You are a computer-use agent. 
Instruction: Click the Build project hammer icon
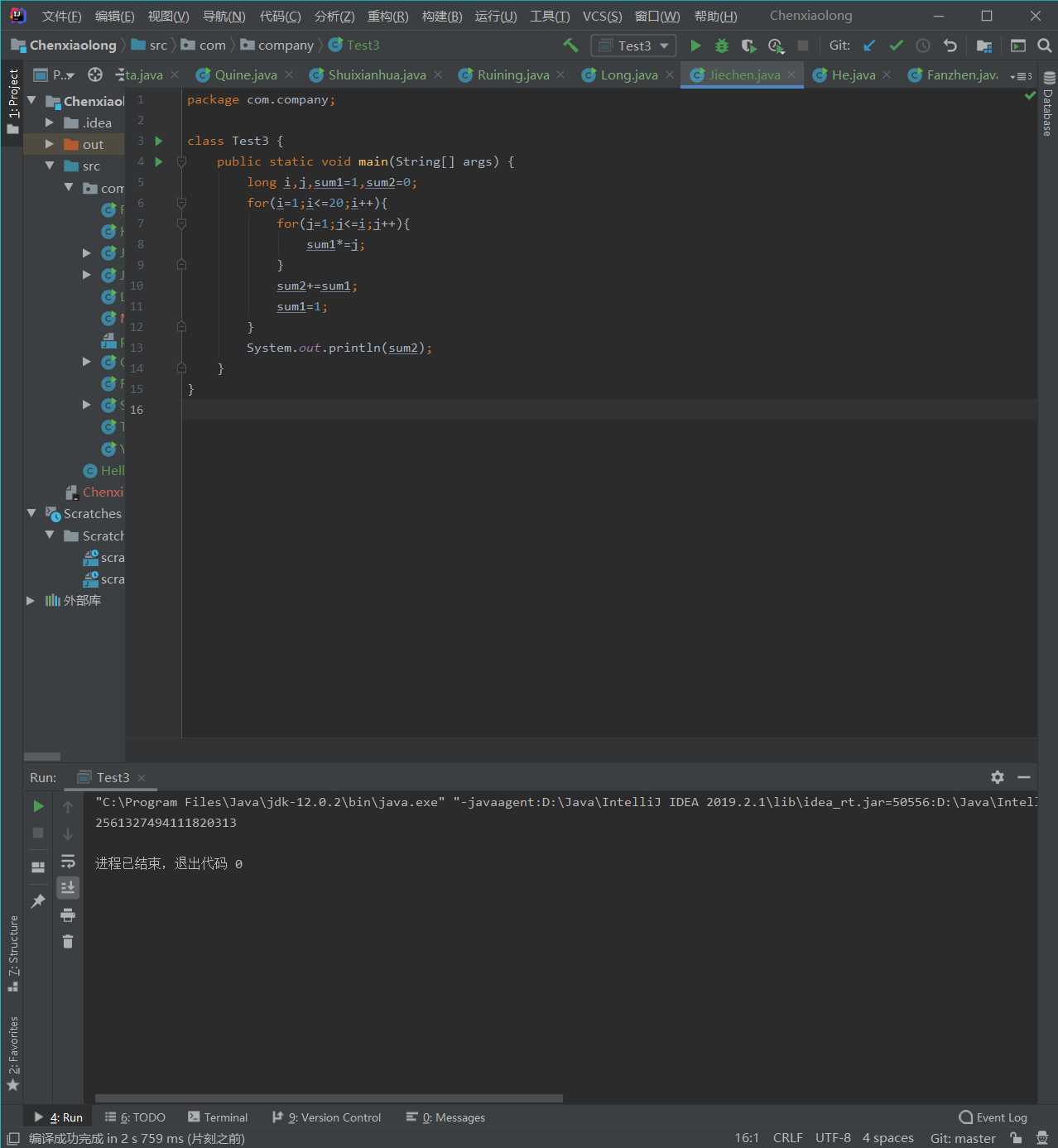pyautogui.click(x=570, y=46)
